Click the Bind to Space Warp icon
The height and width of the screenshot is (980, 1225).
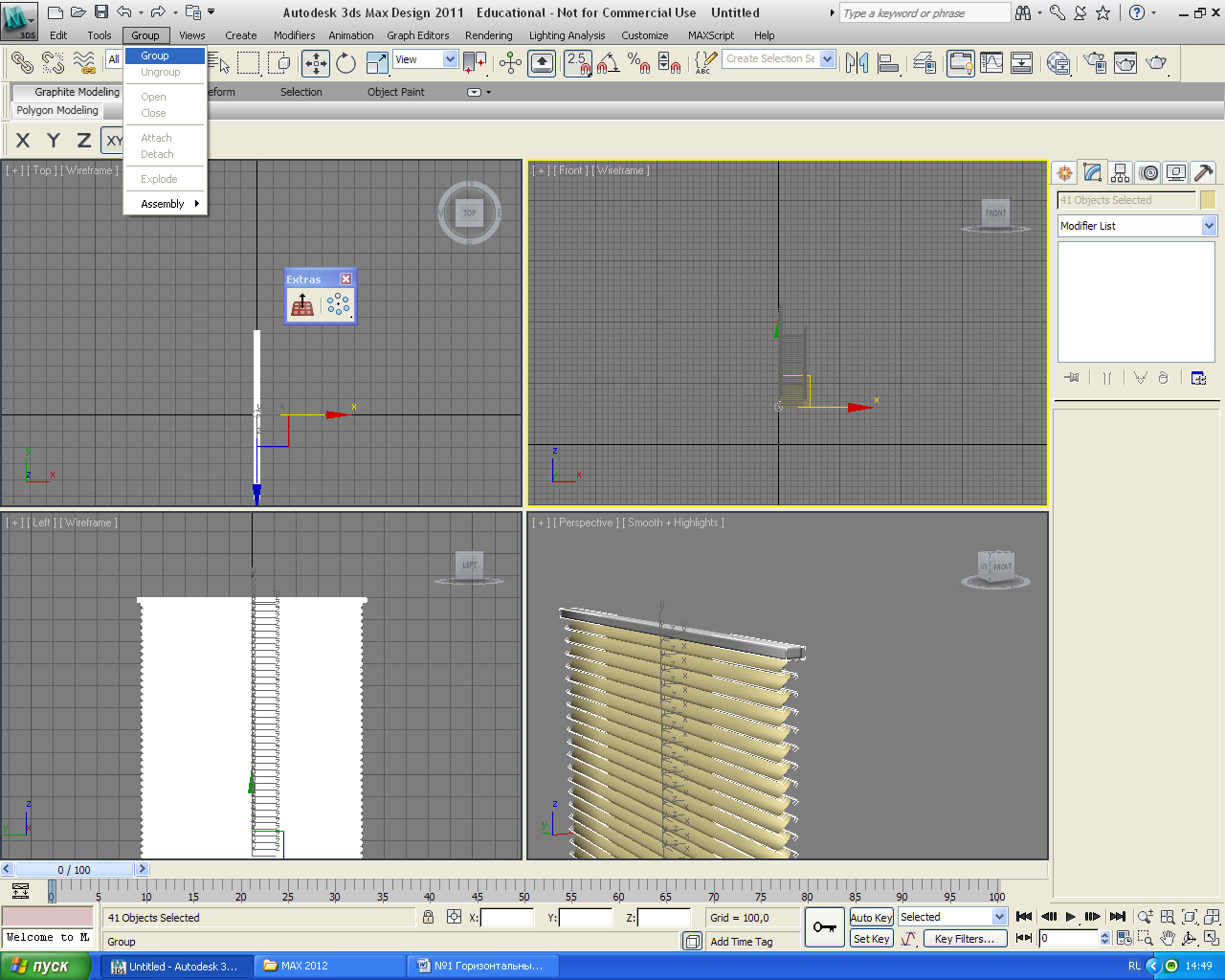coord(84,63)
